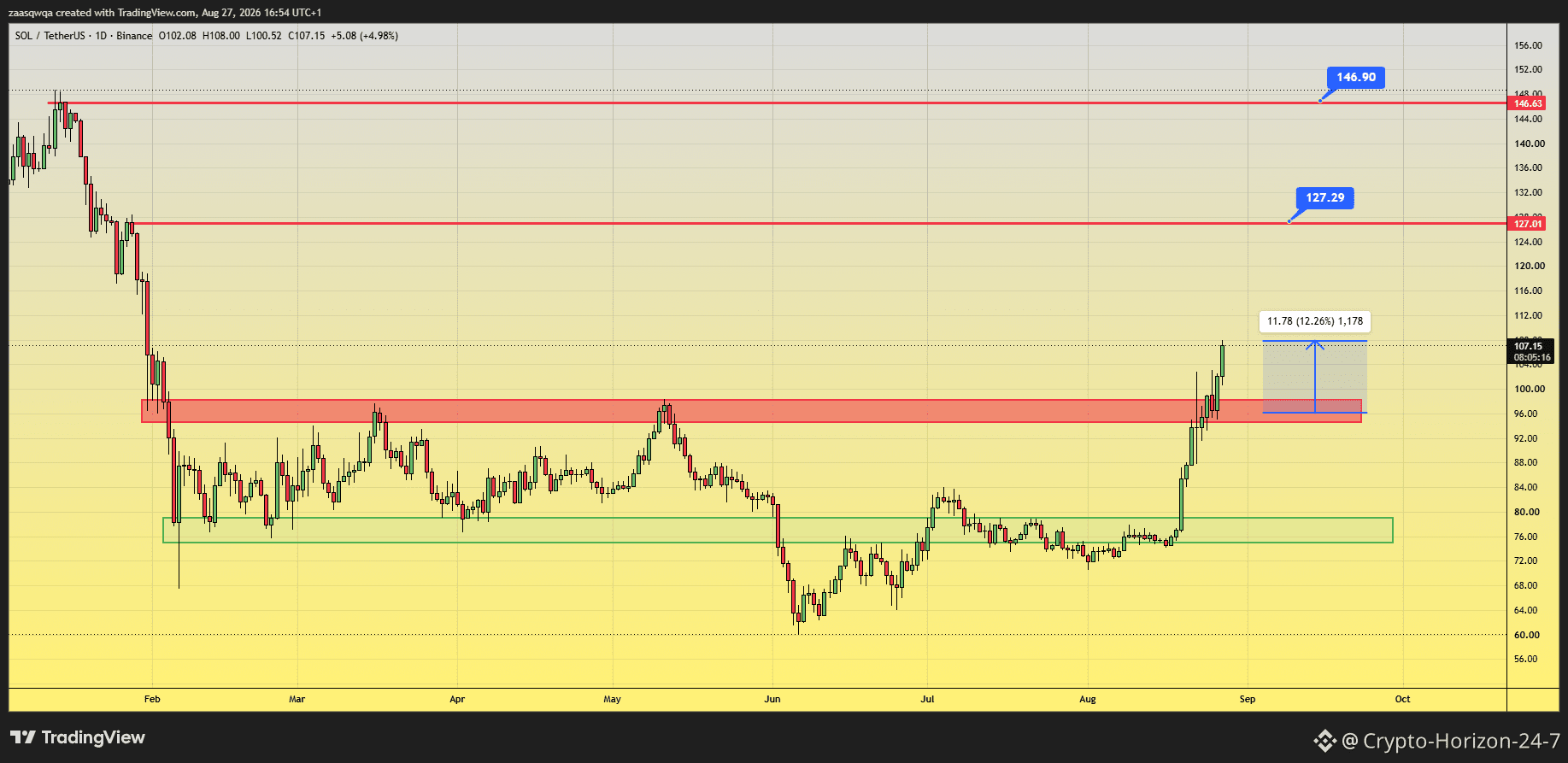Click the 116.00 price scale label
The height and width of the screenshot is (763, 1568).
[x=1529, y=291]
